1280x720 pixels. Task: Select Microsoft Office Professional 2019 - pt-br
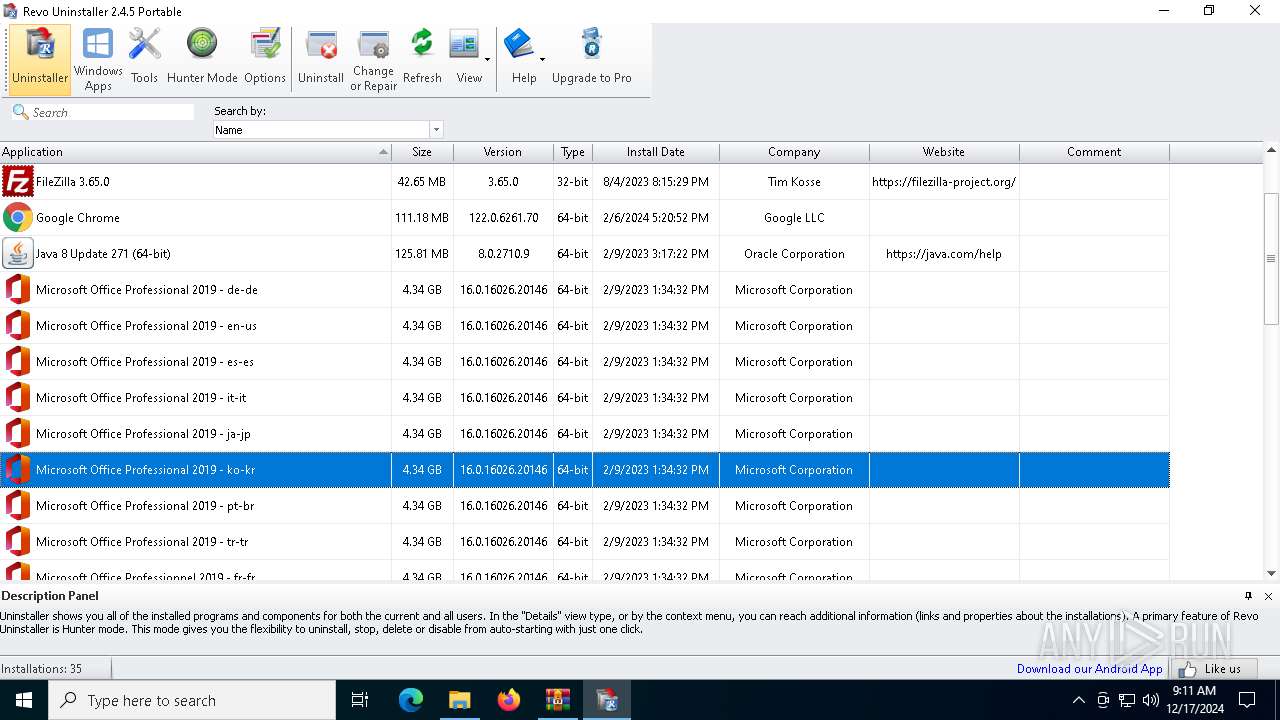(x=585, y=506)
